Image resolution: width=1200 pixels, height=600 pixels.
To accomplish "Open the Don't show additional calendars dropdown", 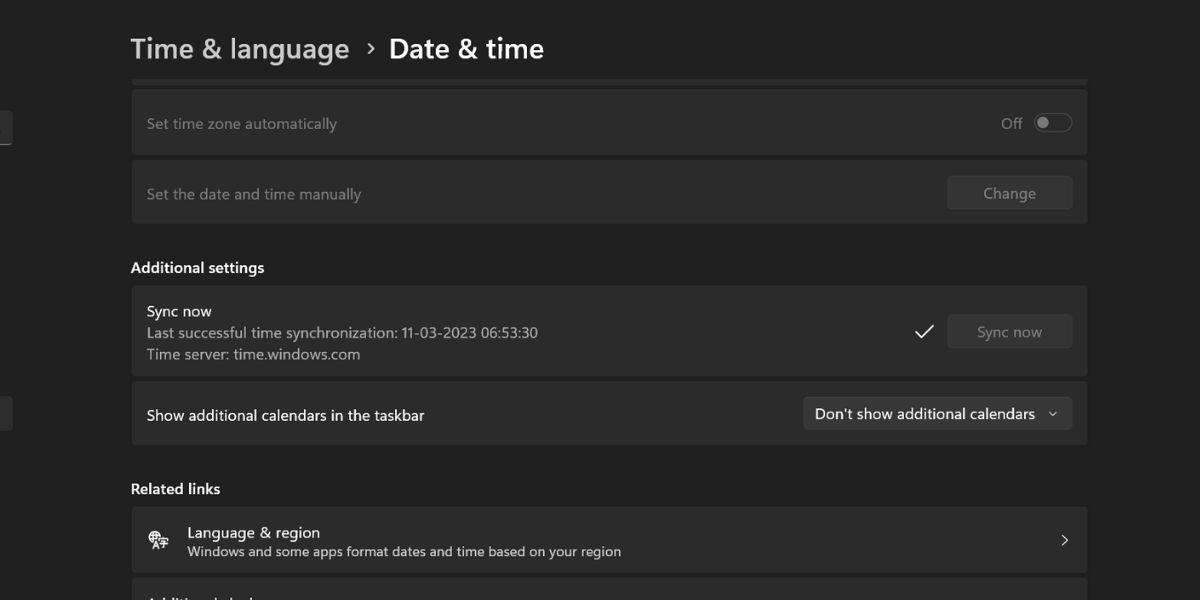I will tap(936, 414).
